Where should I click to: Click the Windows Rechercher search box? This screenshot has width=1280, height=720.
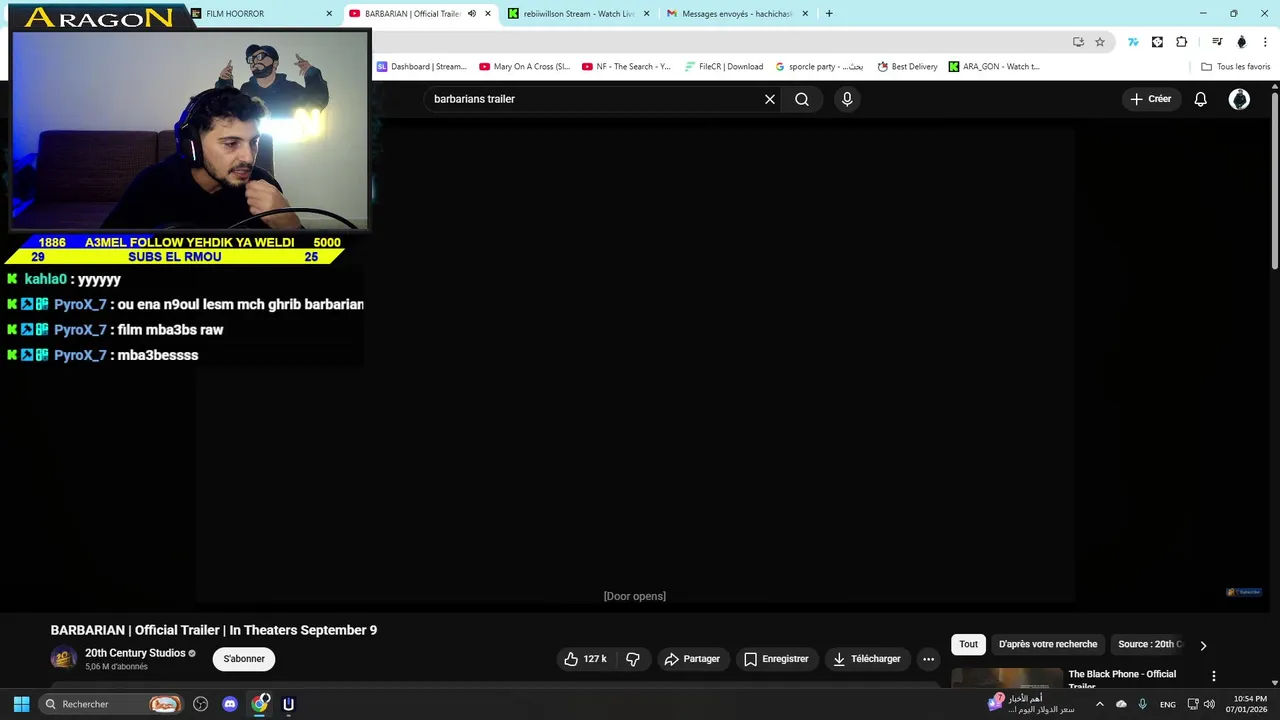111,704
